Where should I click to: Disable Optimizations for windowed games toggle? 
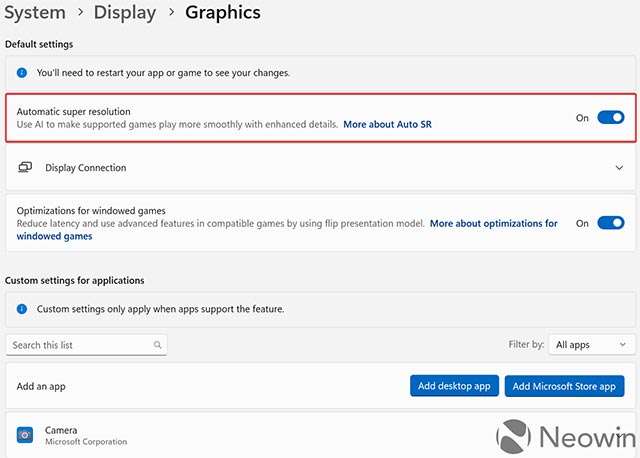click(x=610, y=223)
